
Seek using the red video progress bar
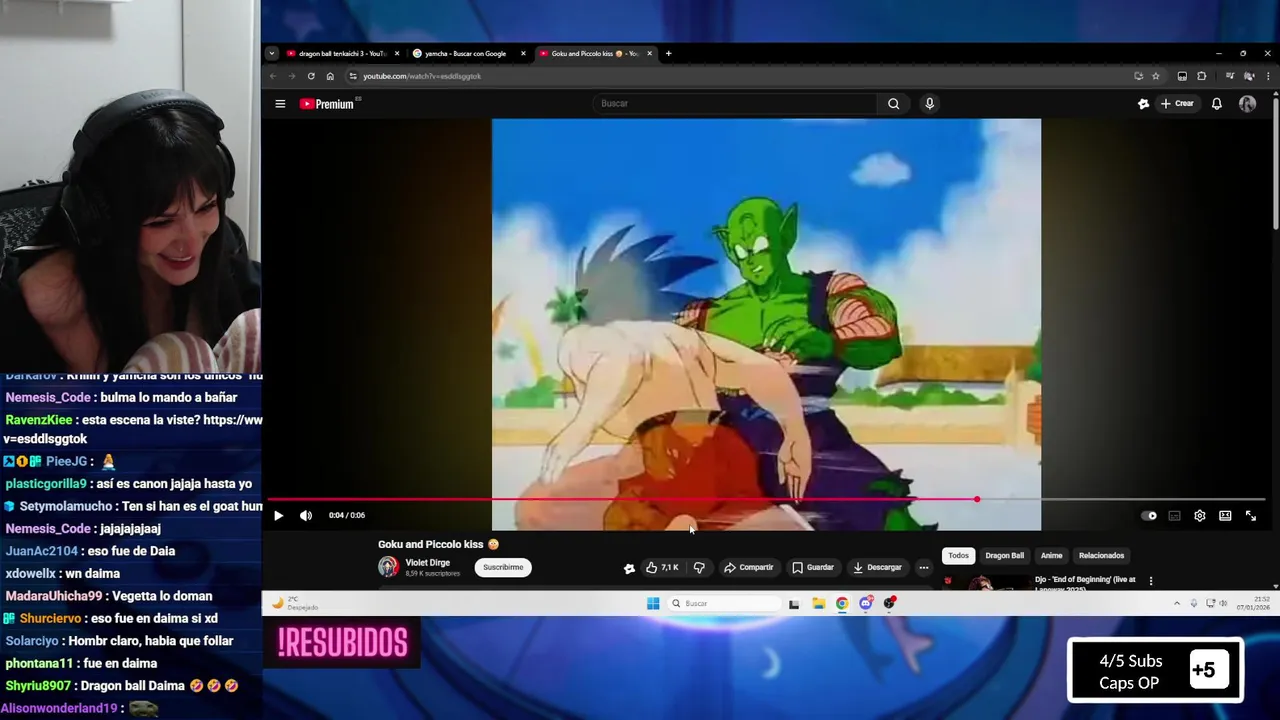766,499
